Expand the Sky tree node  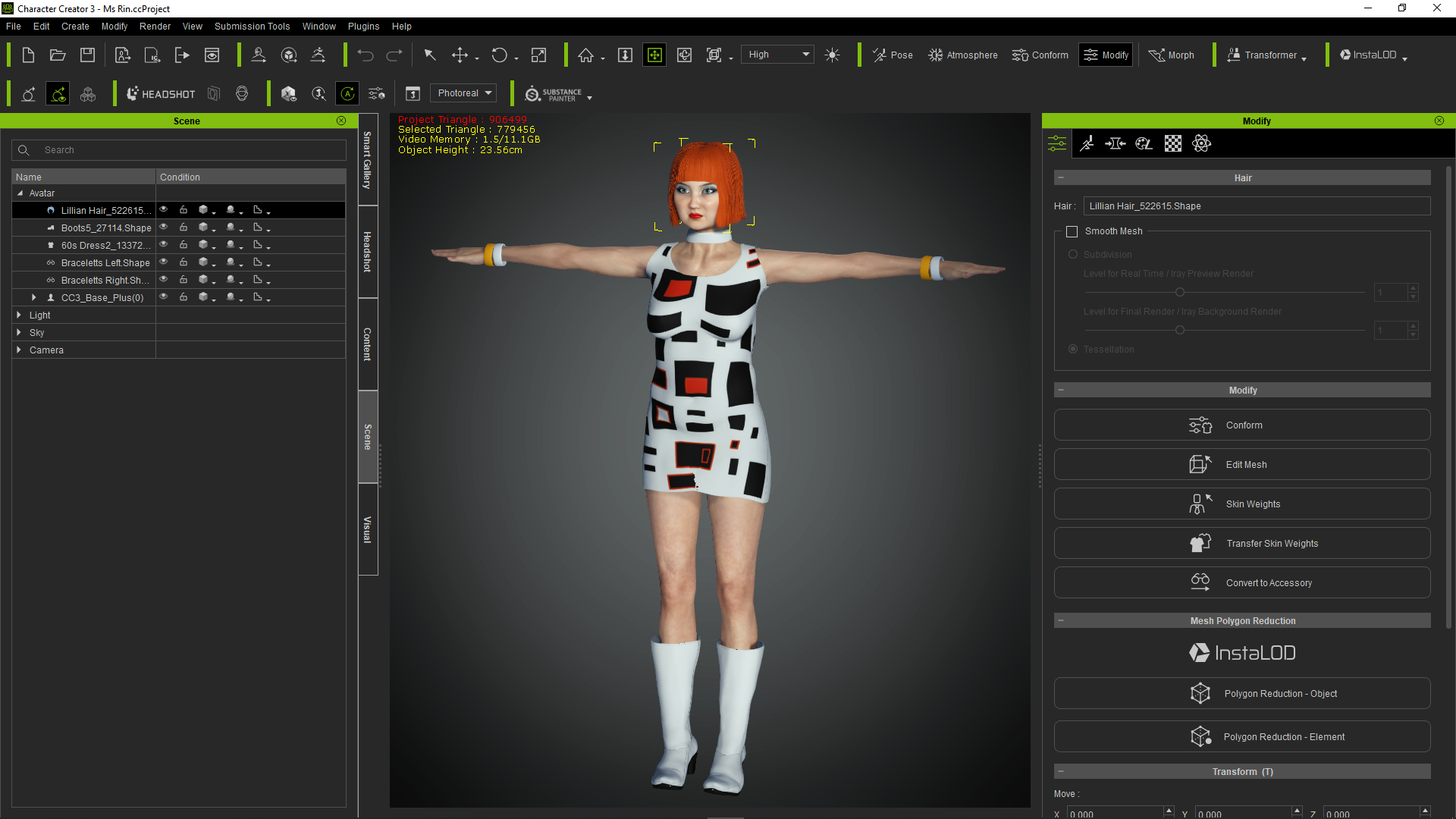(x=19, y=332)
